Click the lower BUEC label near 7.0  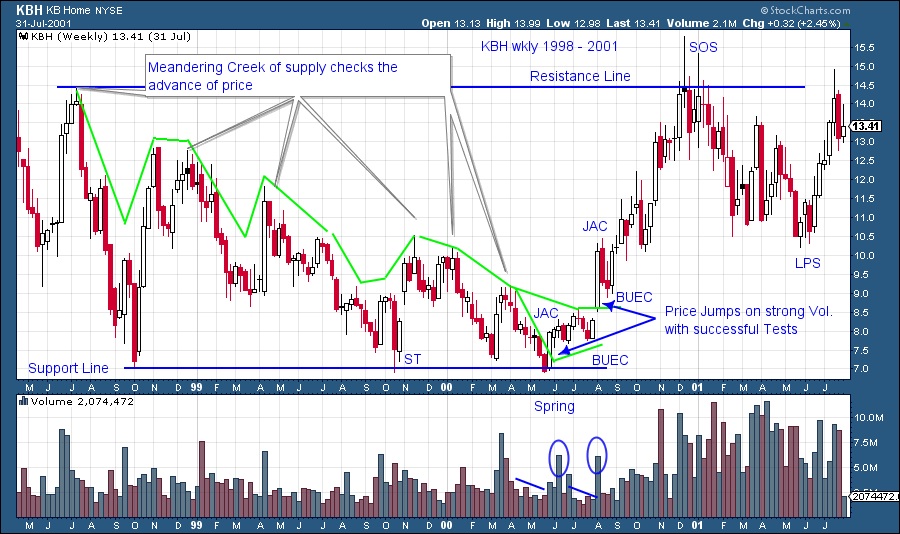coord(610,361)
